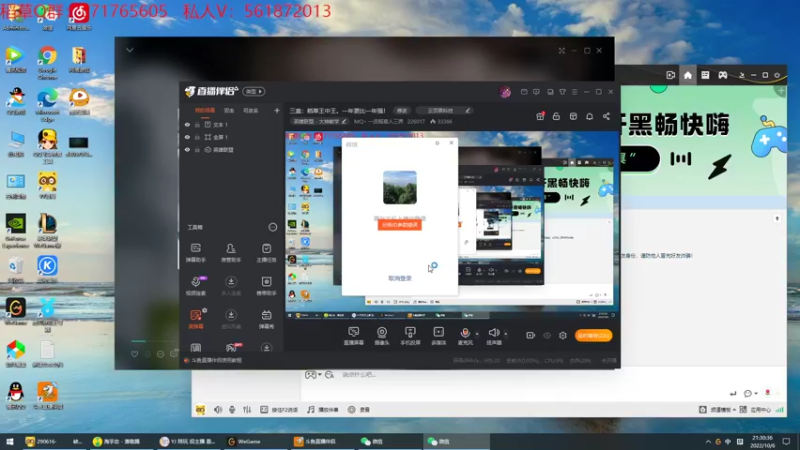Open the Microsoft Edge desktop shortcut

47,104
